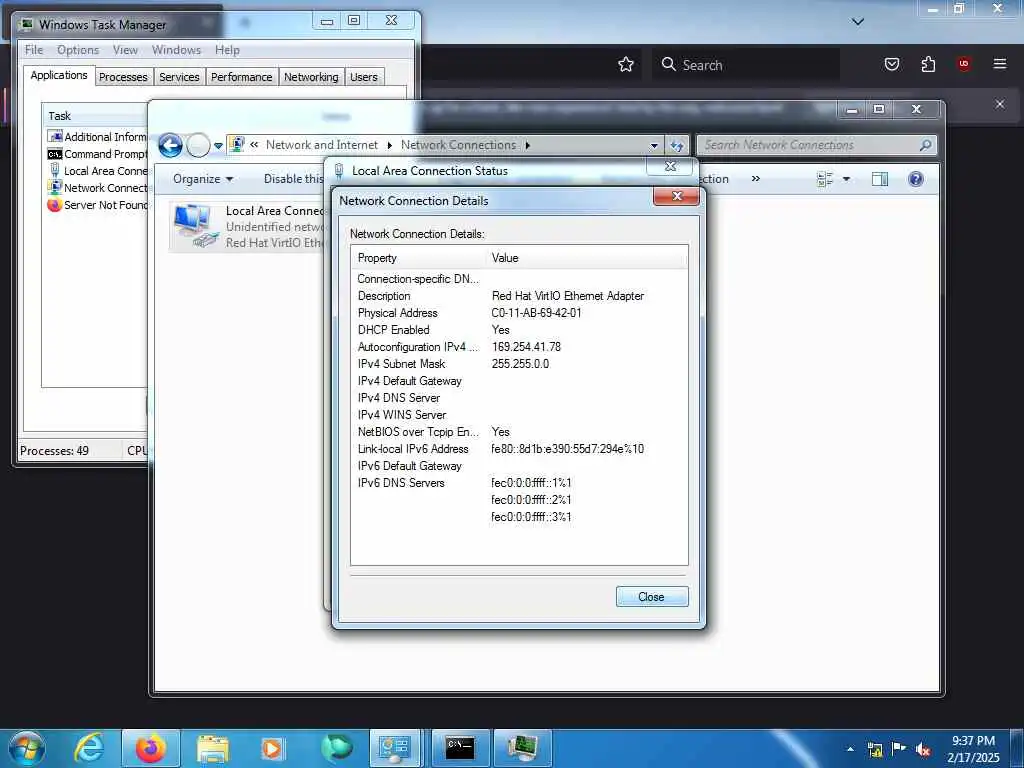Switch to Task Manager taskbar button
This screenshot has width=1024, height=768.
click(522, 748)
